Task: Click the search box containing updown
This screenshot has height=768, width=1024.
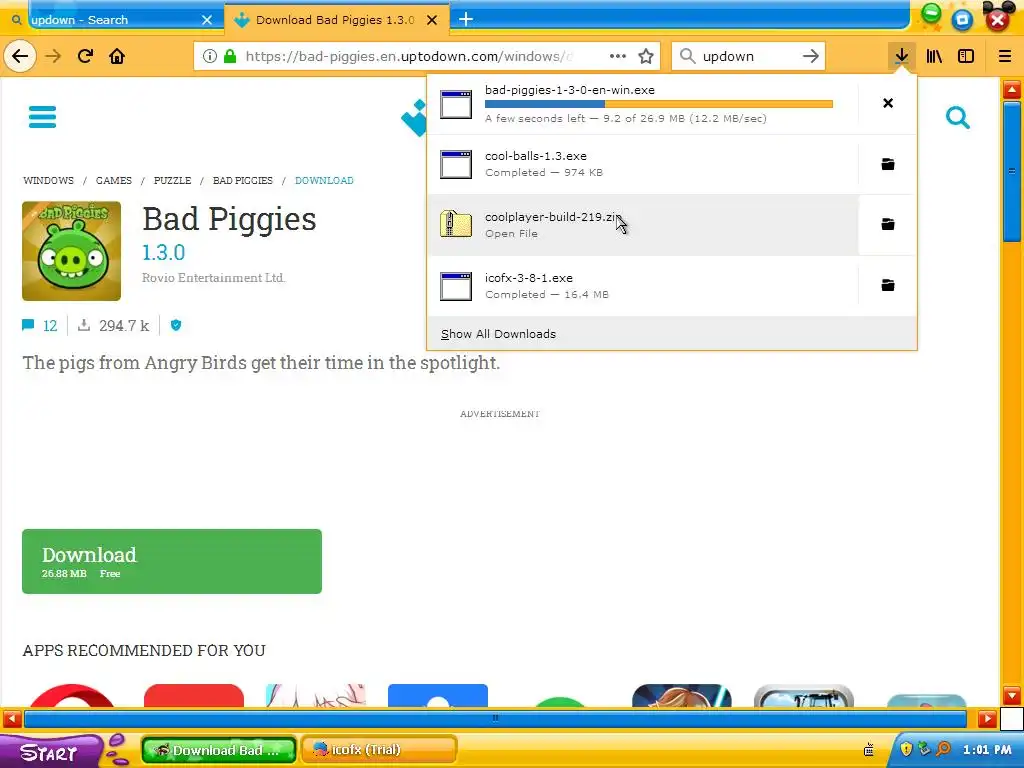Action: pos(749,56)
